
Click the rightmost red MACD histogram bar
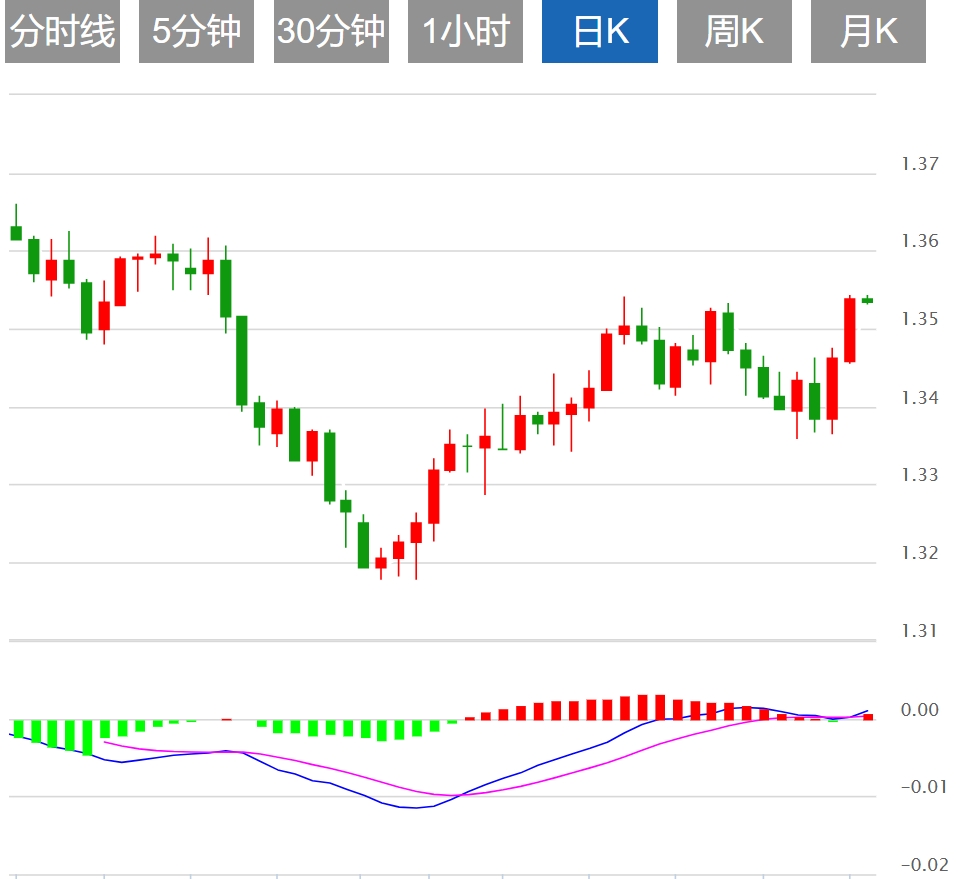tap(868, 716)
